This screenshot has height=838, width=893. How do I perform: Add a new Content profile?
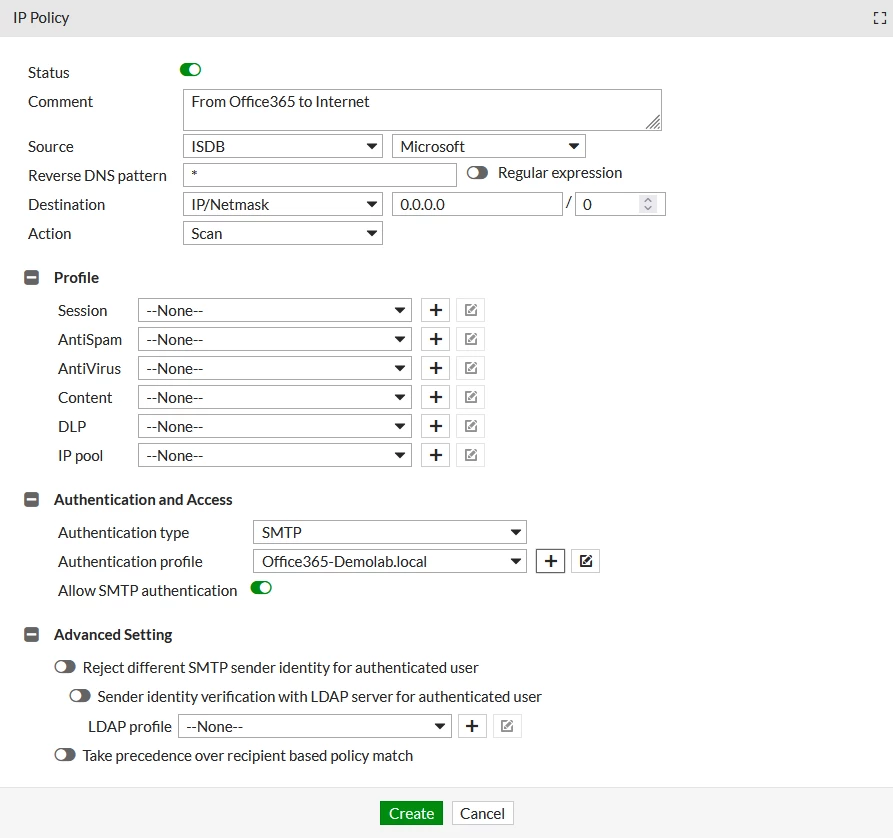coord(436,398)
